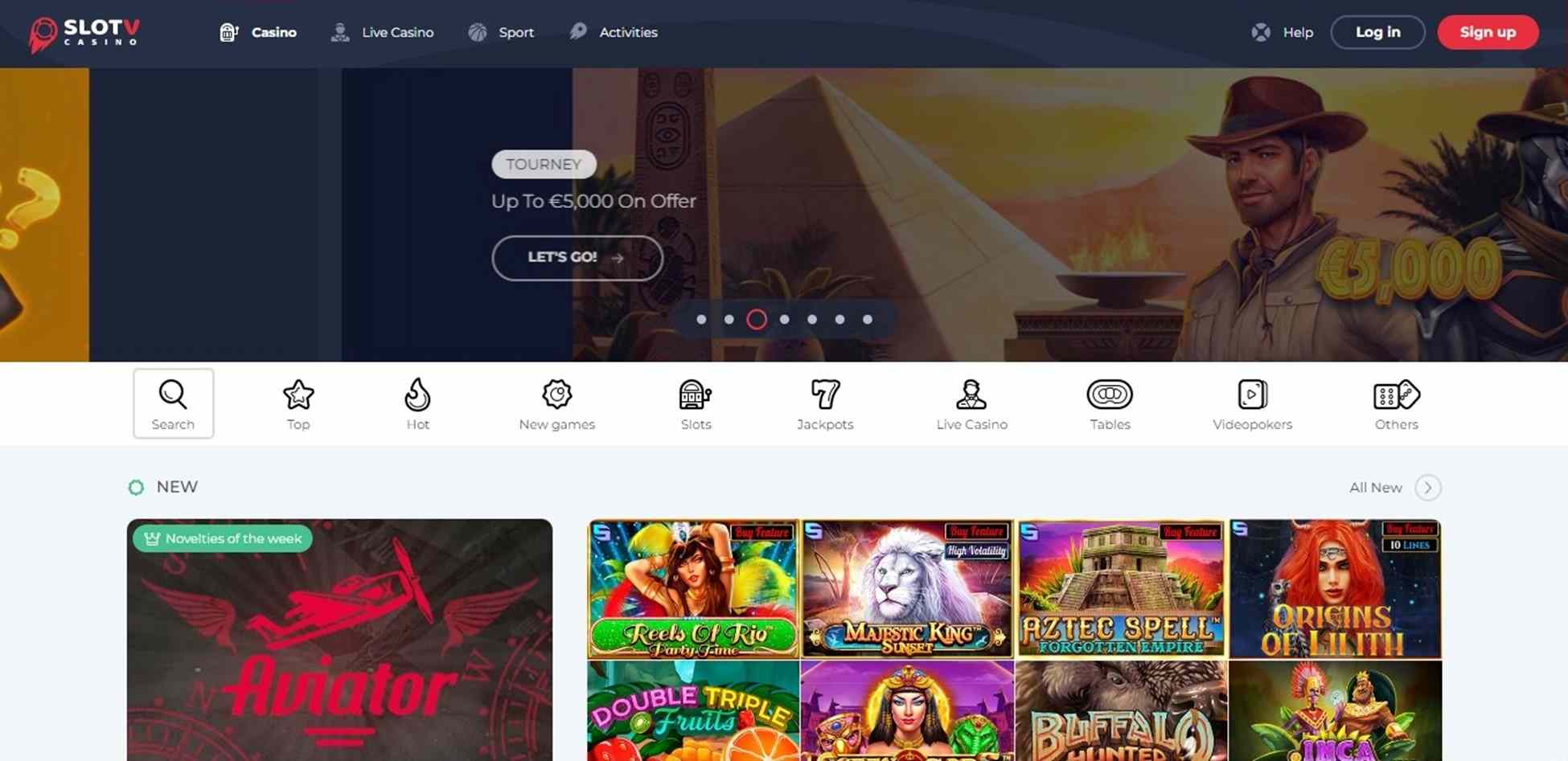1568x761 pixels.
Task: Open the Live Casino menu item
Action: coord(383,32)
